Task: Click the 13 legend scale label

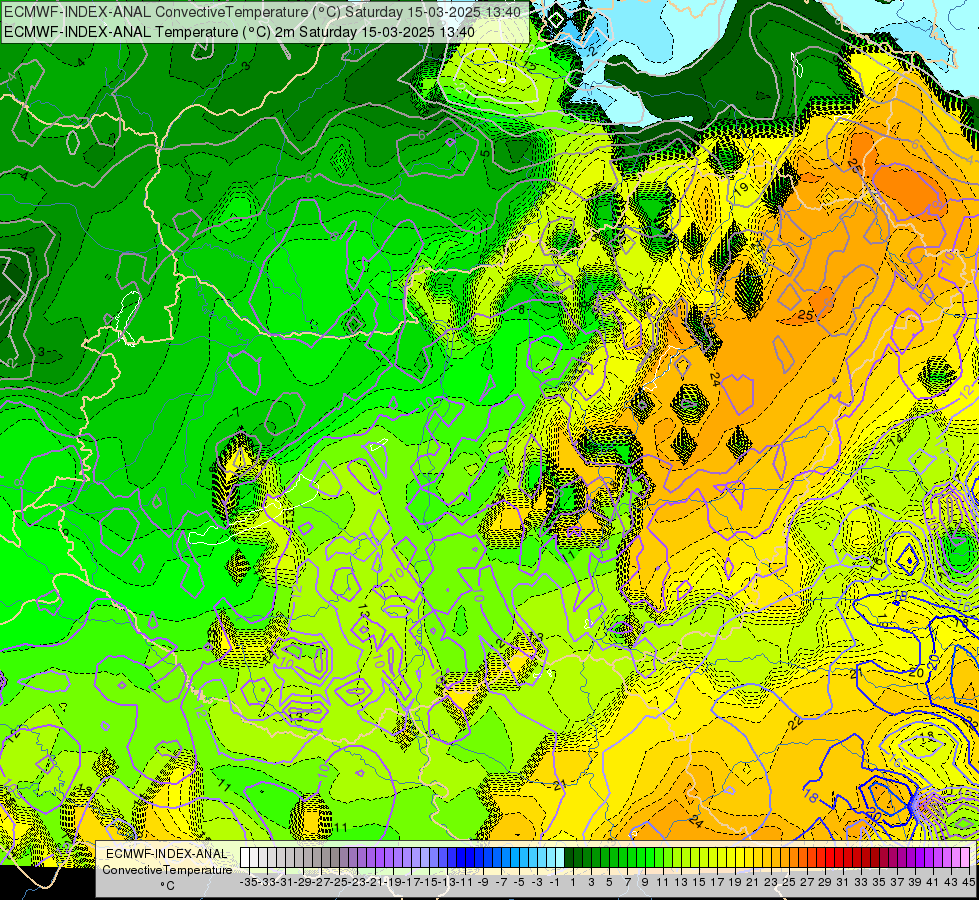Action: (681, 882)
